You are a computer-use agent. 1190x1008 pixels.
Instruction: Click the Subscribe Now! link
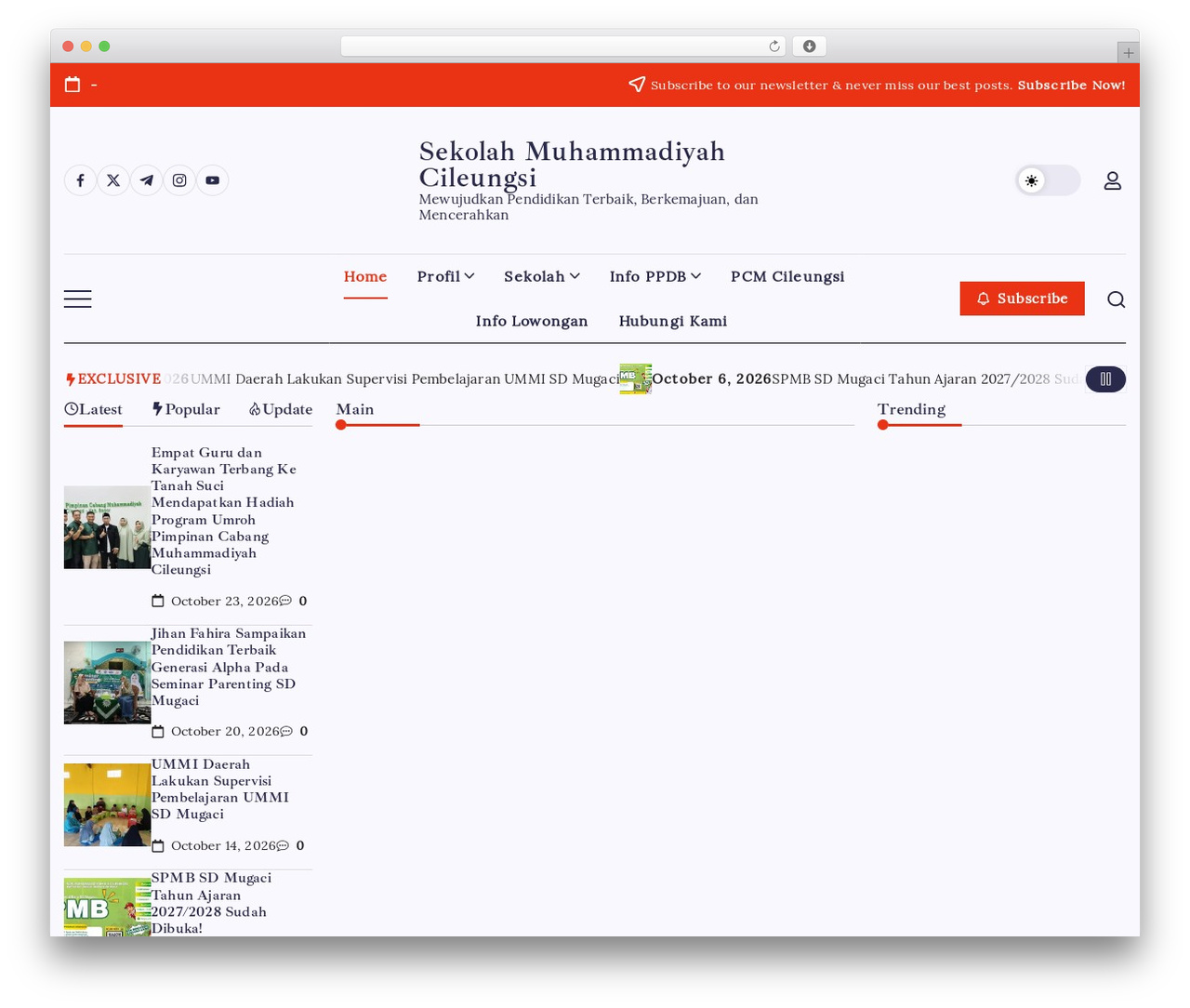tap(1072, 85)
